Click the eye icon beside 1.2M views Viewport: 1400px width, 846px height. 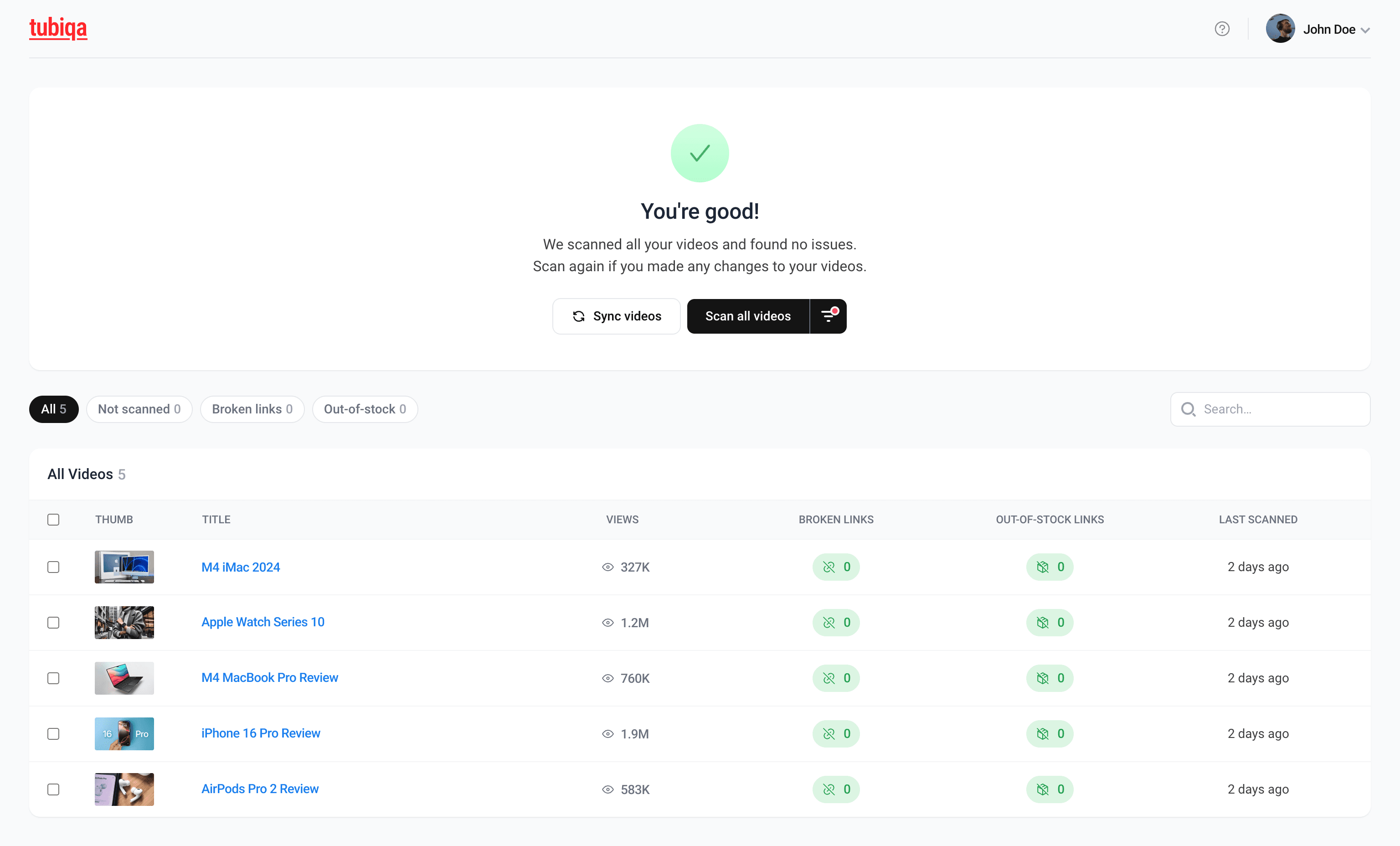pyautogui.click(x=608, y=623)
